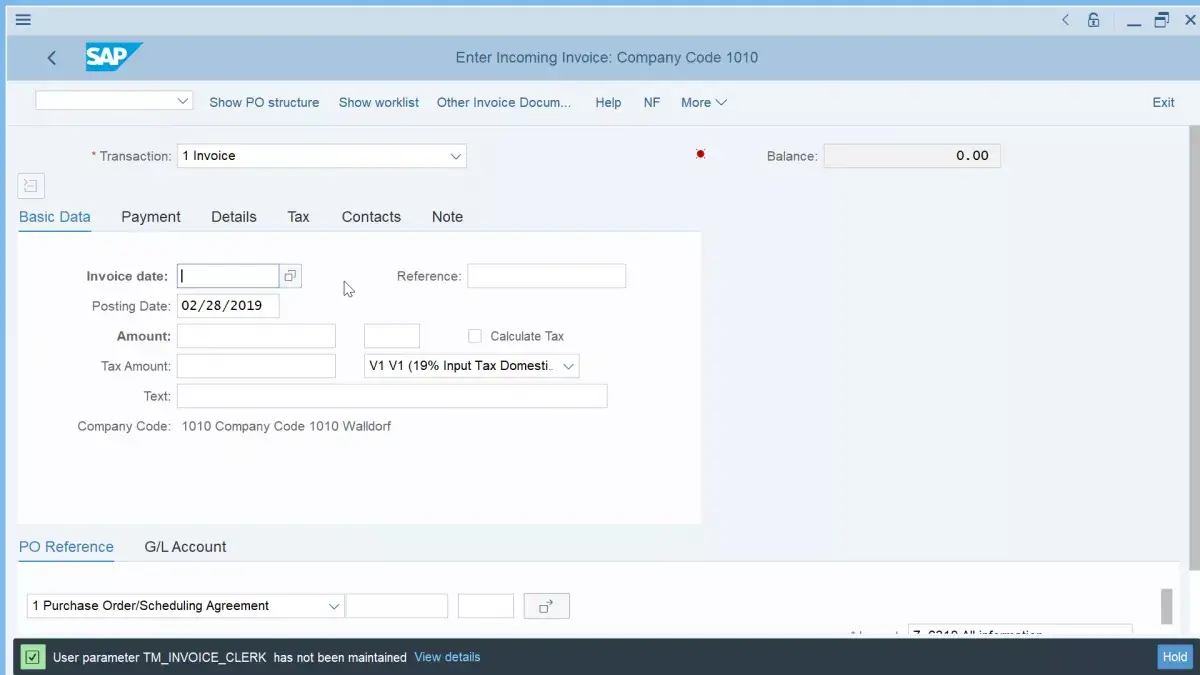This screenshot has width=1200, height=675.
Task: Click the purchase order number field
Action: [397, 606]
